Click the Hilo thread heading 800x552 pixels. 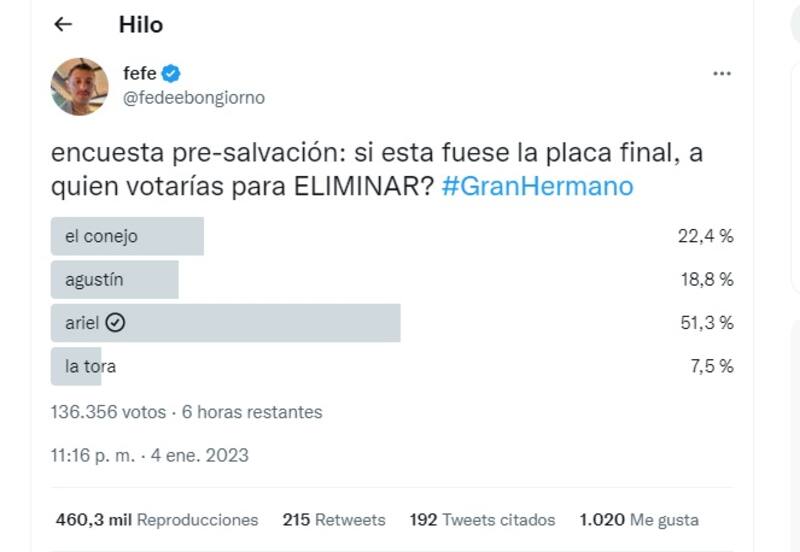pyautogui.click(x=140, y=24)
